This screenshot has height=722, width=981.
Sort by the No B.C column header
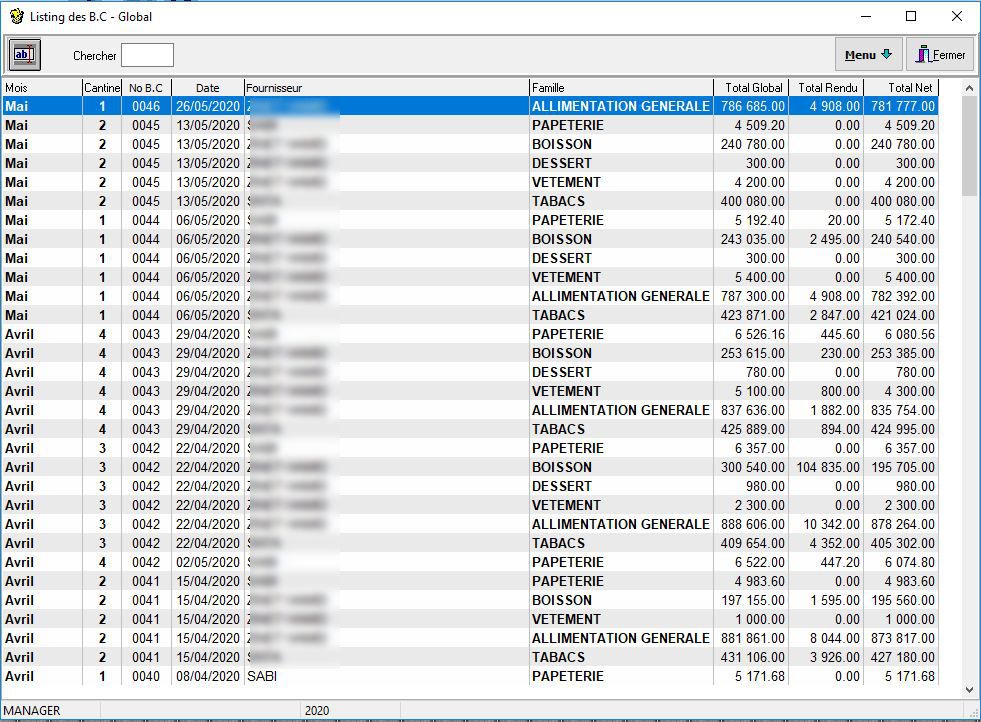[146, 88]
